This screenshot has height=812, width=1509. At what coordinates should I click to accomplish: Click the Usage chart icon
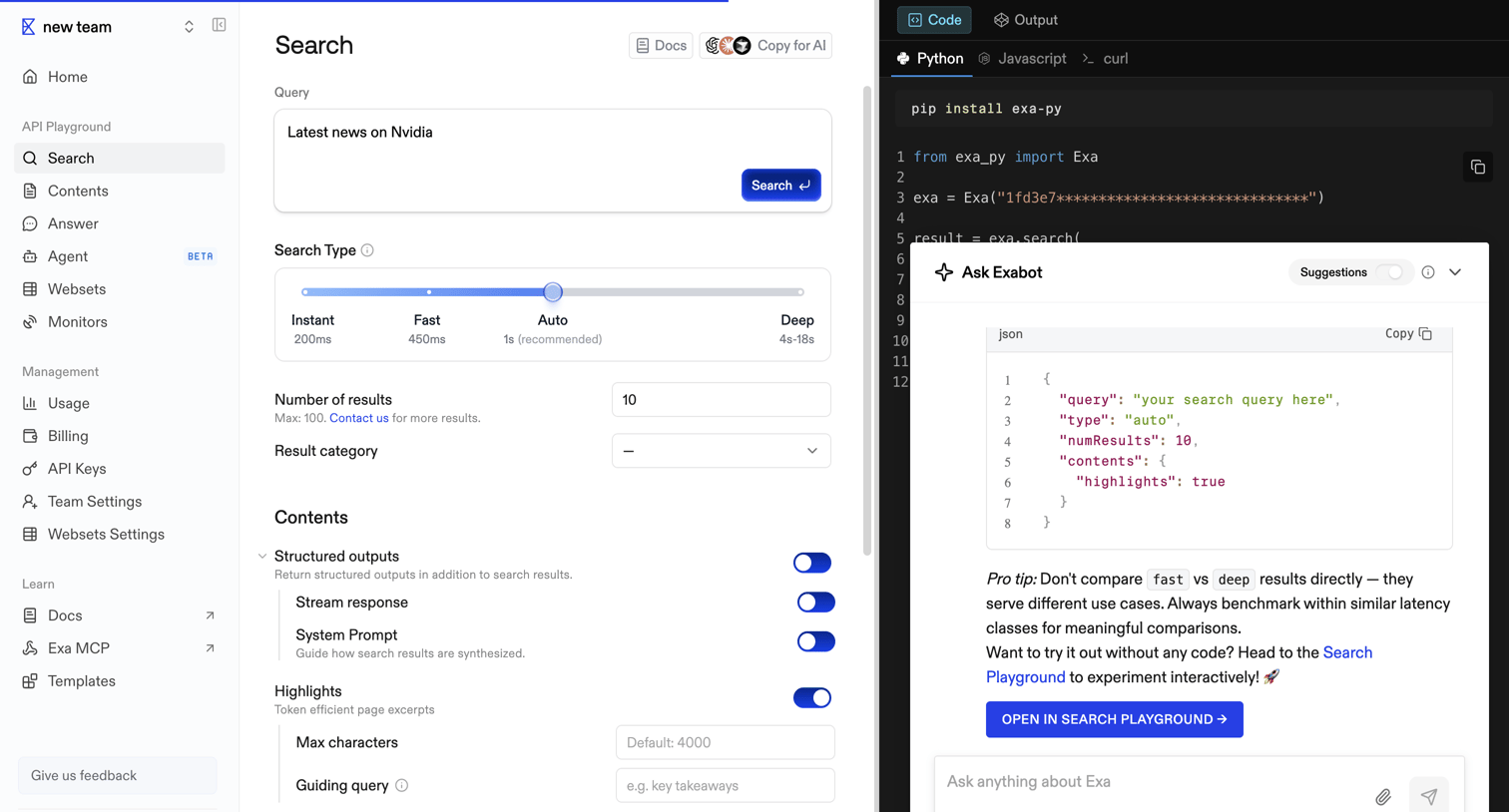[30, 403]
